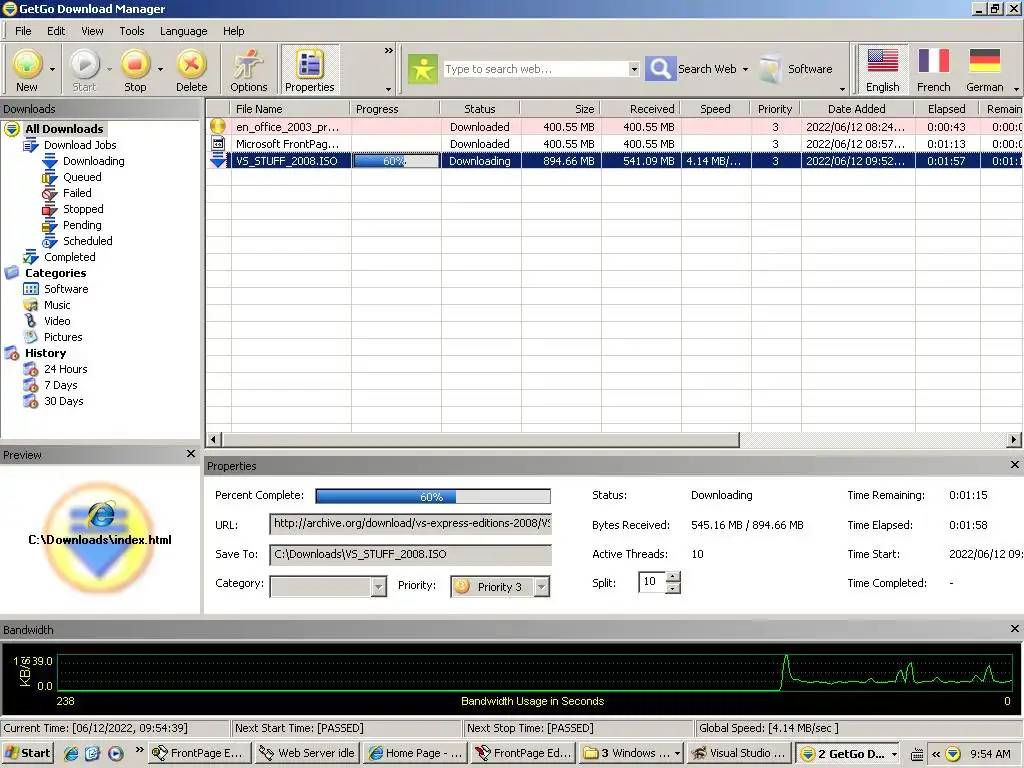Open the language toolbar options arrow

(x=1016, y=89)
